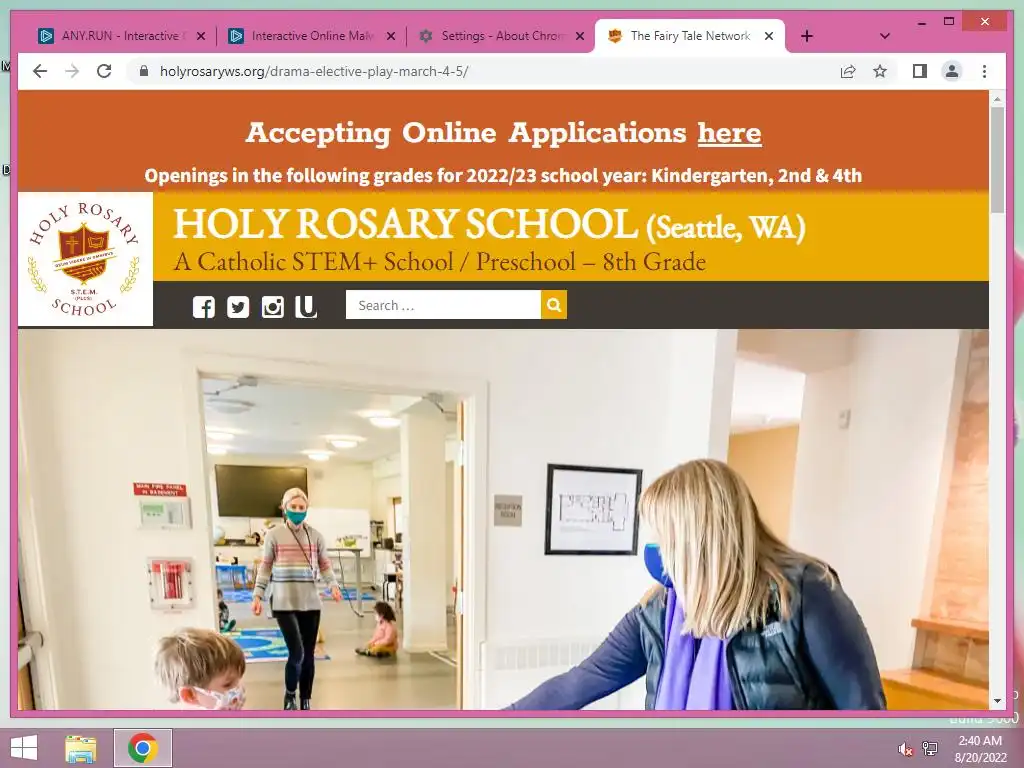Open the Chrome profile avatar button
Screen dimensions: 1024x768
click(952, 71)
